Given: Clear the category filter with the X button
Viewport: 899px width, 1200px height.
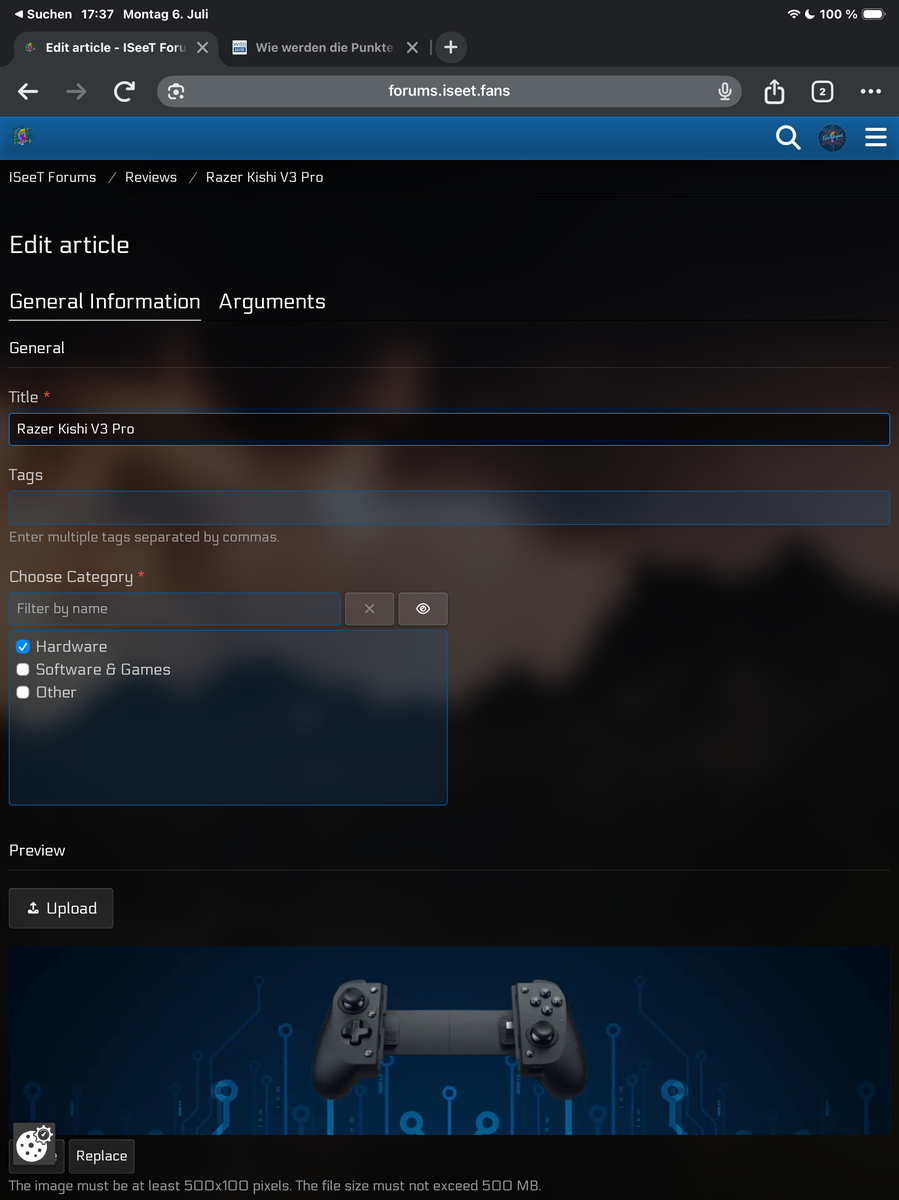Looking at the screenshot, I should 369,609.
